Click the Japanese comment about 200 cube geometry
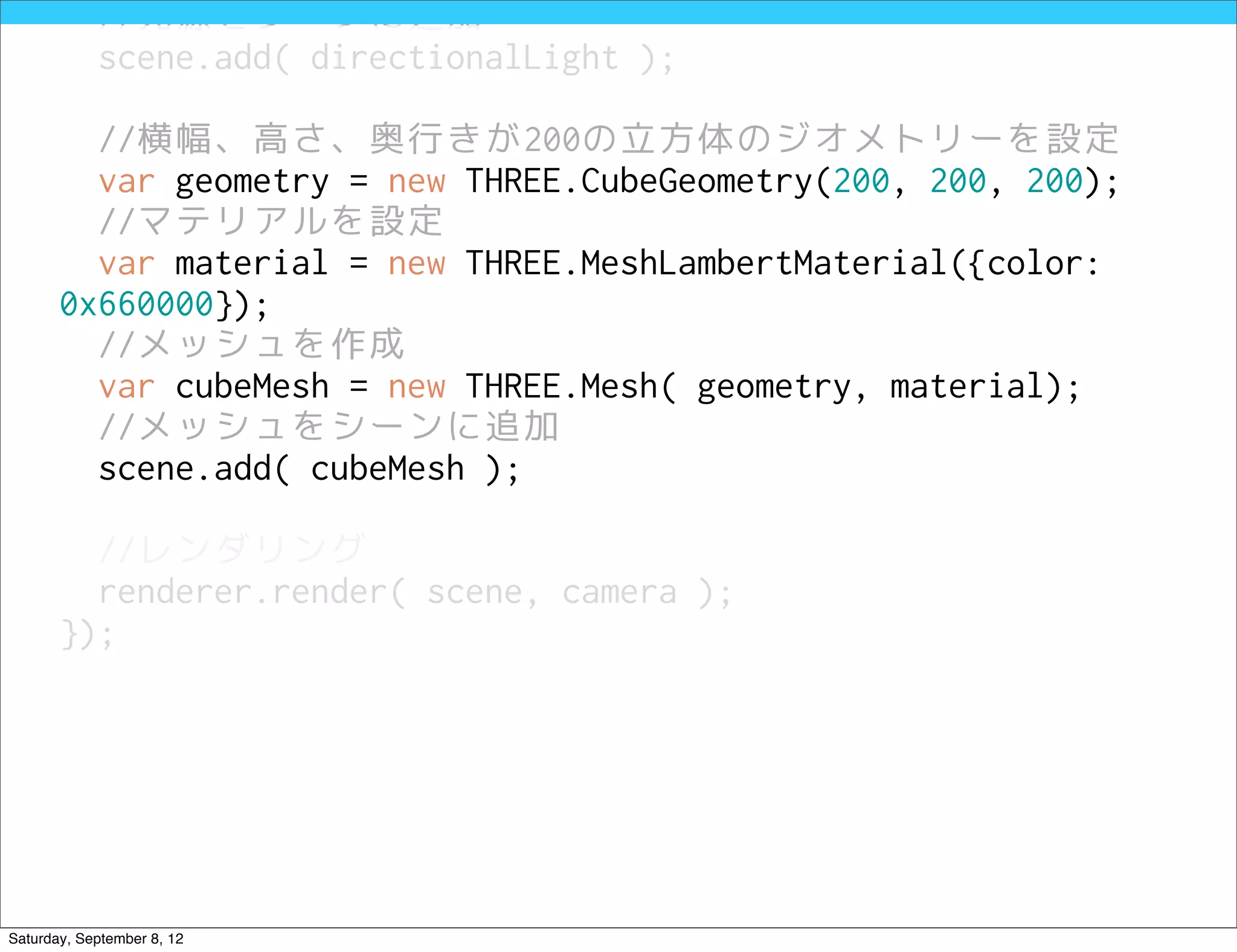Image resolution: width=1237 pixels, height=952 pixels. (x=609, y=139)
